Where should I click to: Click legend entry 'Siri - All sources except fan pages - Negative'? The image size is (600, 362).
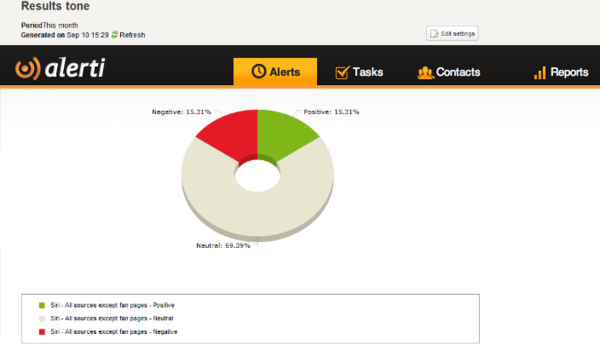tap(114, 332)
